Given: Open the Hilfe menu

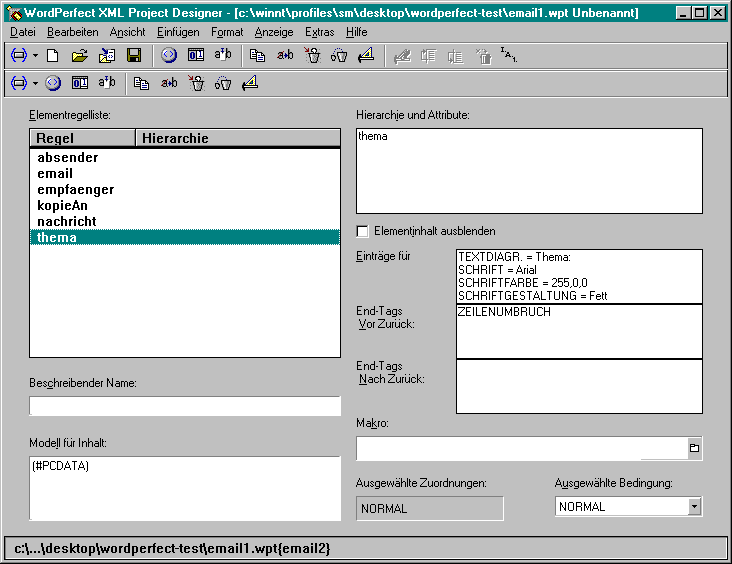Looking at the screenshot, I should pos(357,32).
